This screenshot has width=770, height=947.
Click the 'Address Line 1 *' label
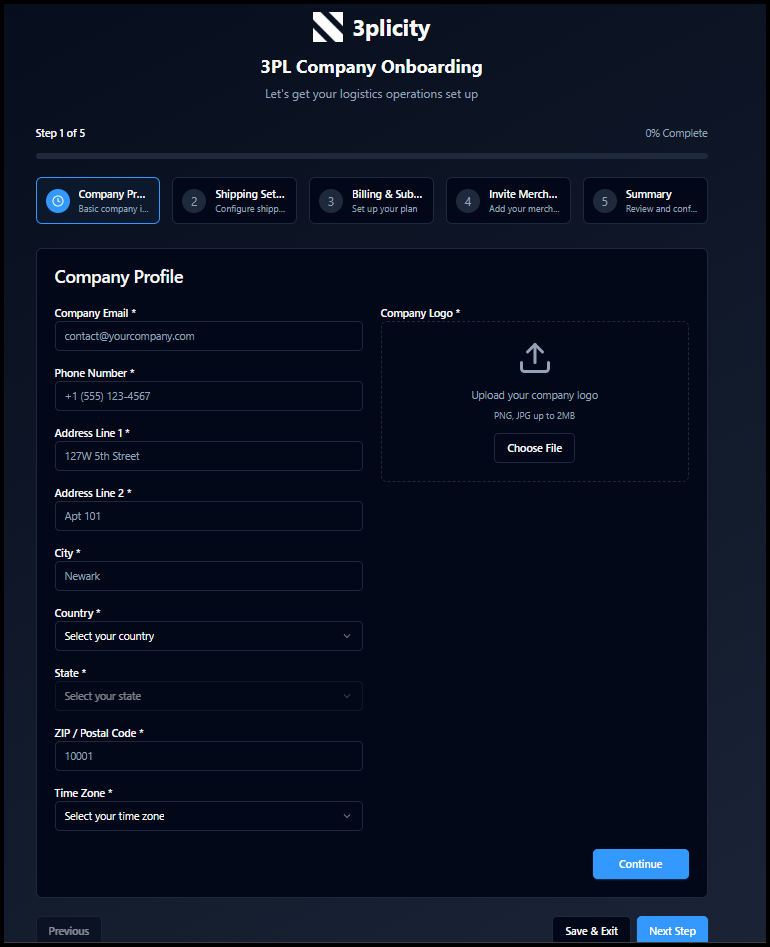92,433
